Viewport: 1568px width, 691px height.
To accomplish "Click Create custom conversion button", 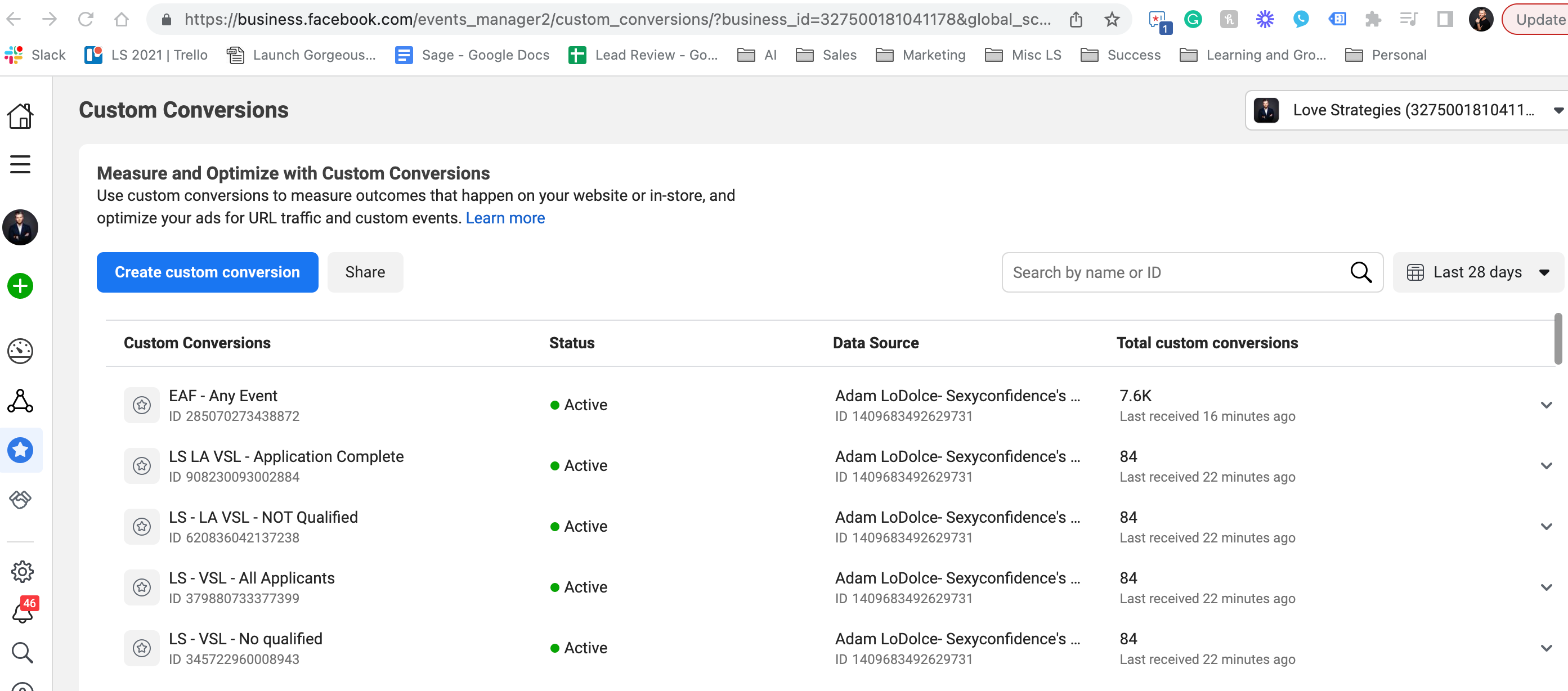I will pos(207,272).
